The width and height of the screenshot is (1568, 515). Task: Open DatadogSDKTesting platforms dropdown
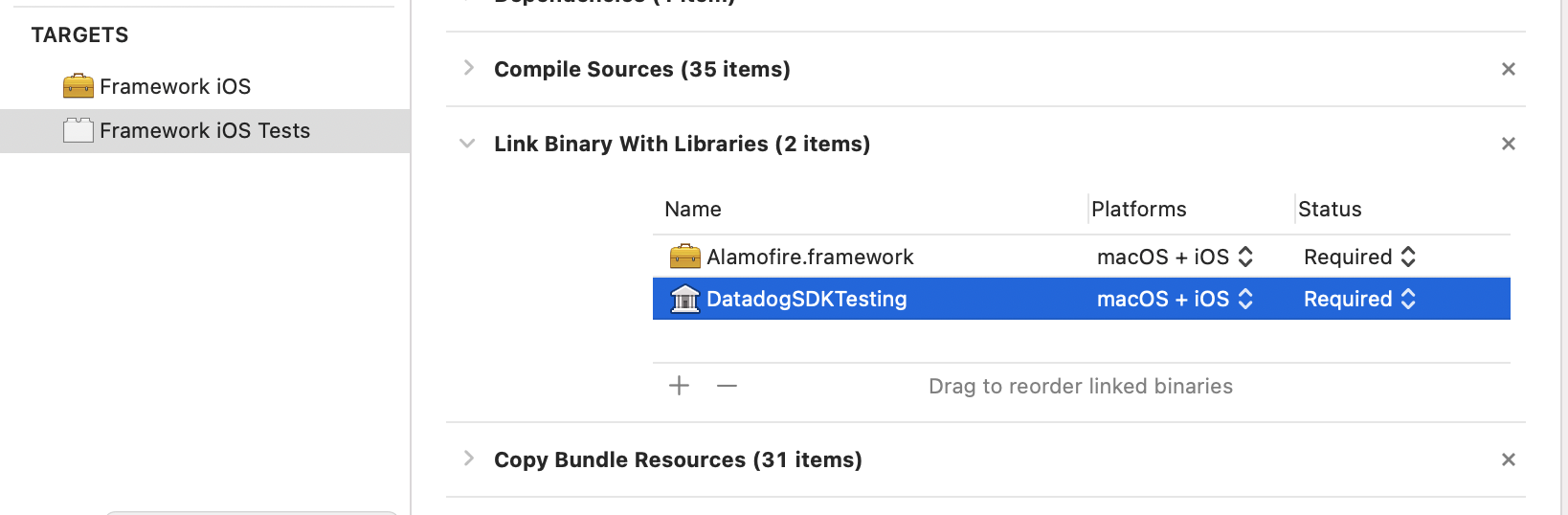coord(1176,299)
